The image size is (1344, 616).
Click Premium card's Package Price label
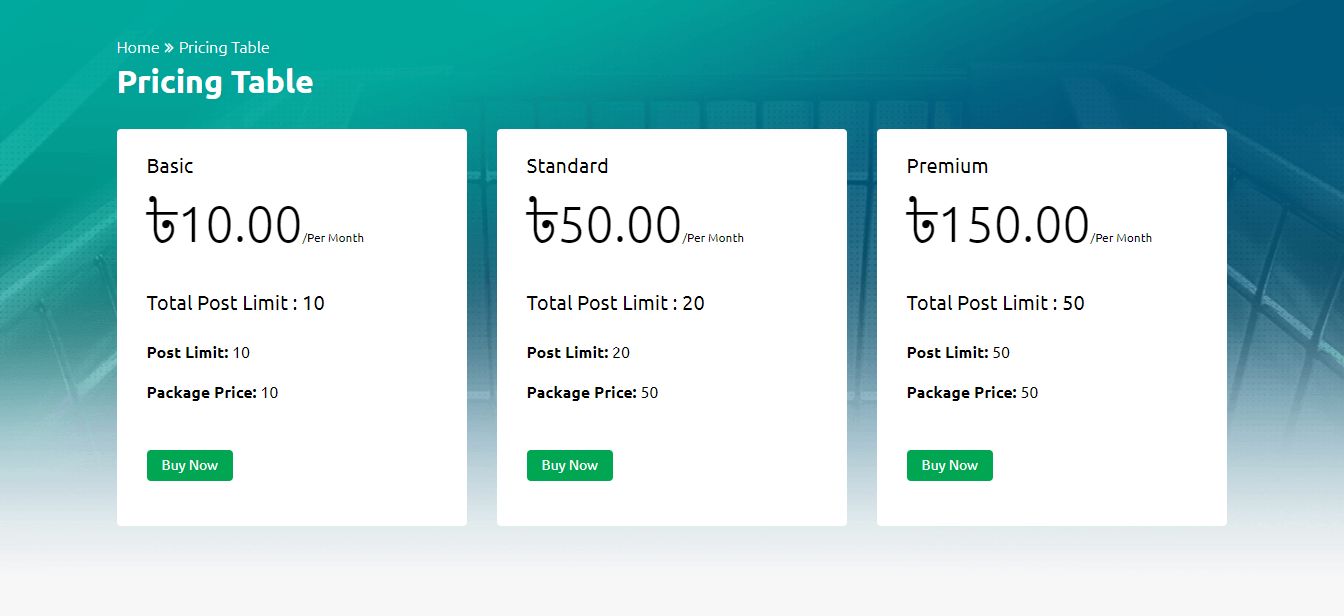pyautogui.click(x=962, y=393)
